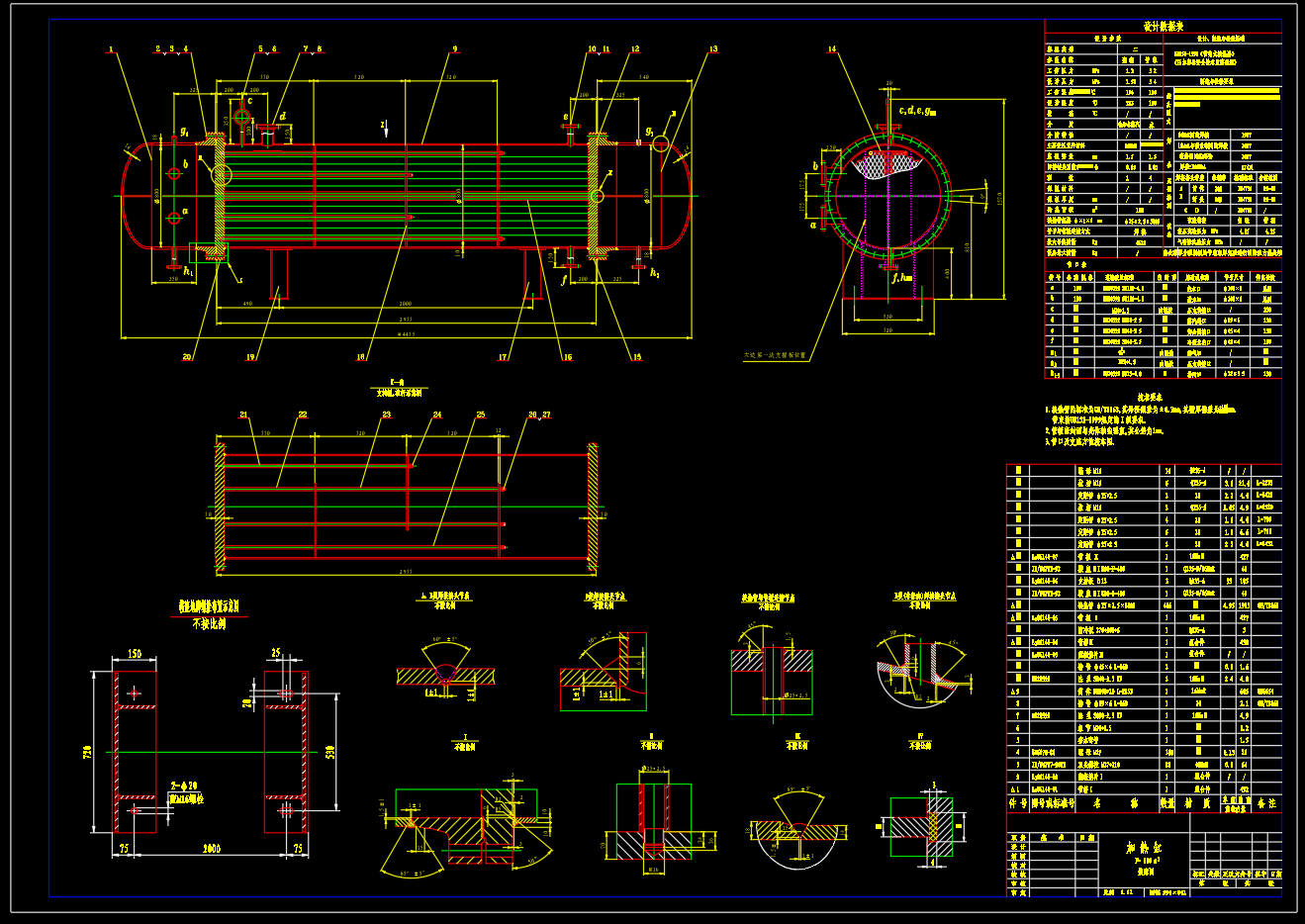Viewport: 1305px width, 924px height.
Task: Click nozzle label d on the shell top
Action: [x=282, y=117]
